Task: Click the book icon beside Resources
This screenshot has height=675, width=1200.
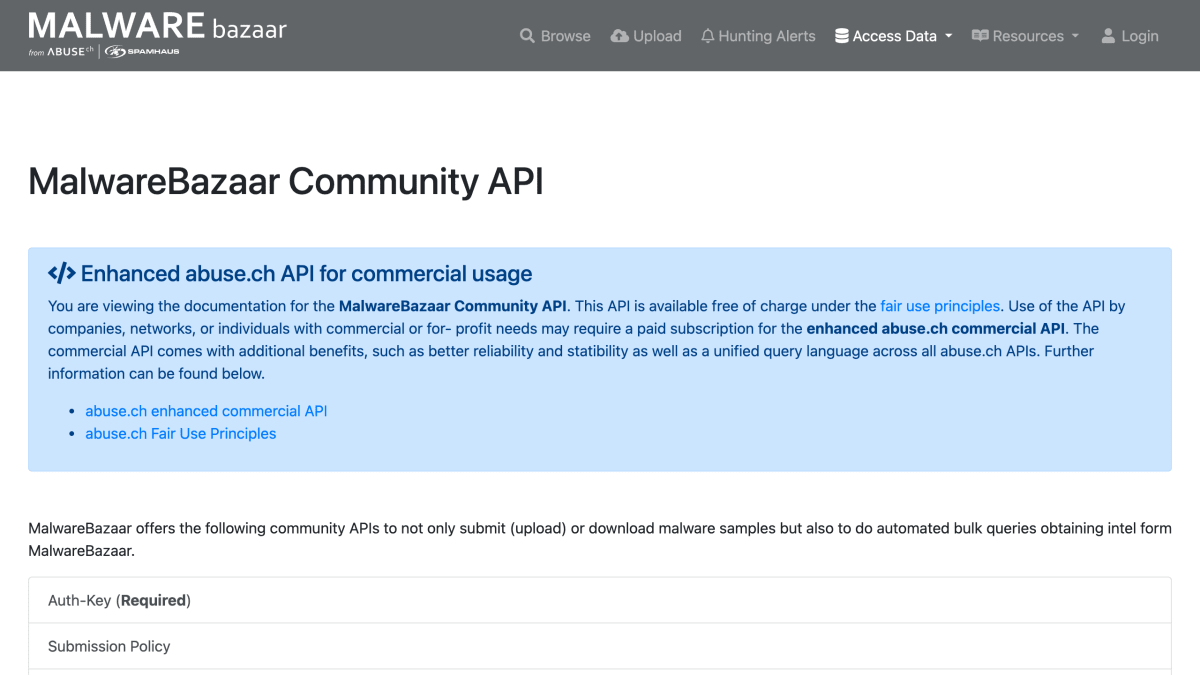Action: tap(980, 36)
